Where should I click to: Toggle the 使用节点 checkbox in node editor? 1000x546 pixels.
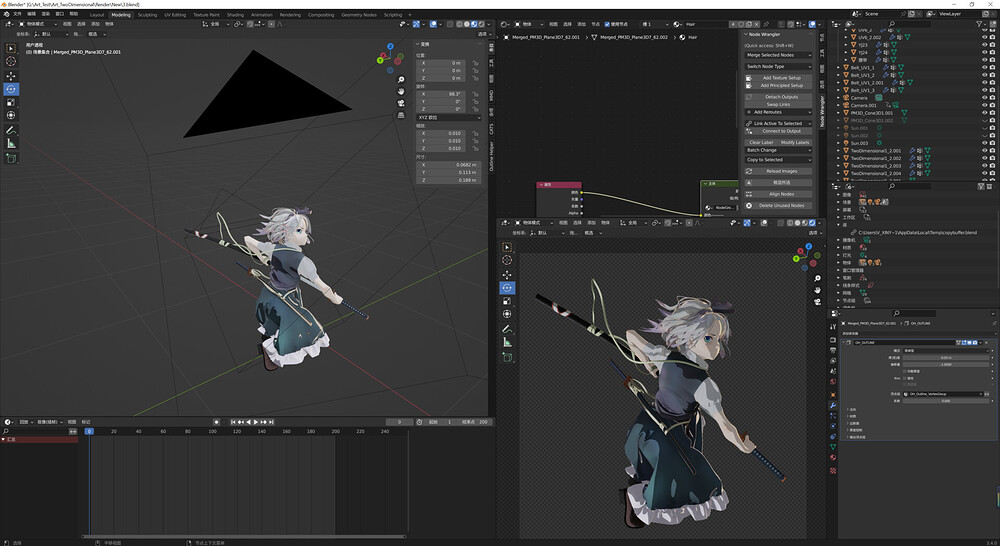[x=607, y=24]
